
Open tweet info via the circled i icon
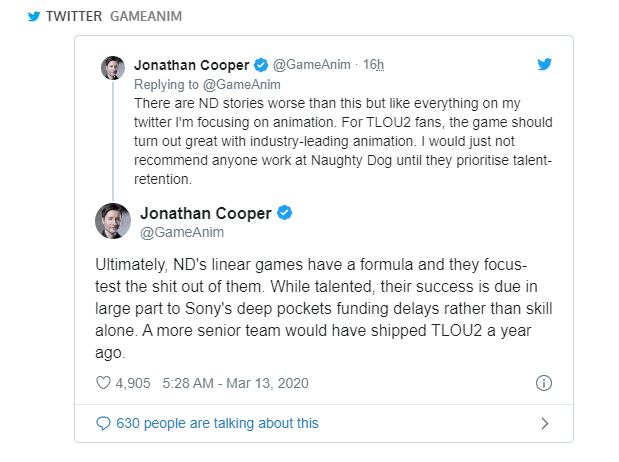(544, 383)
